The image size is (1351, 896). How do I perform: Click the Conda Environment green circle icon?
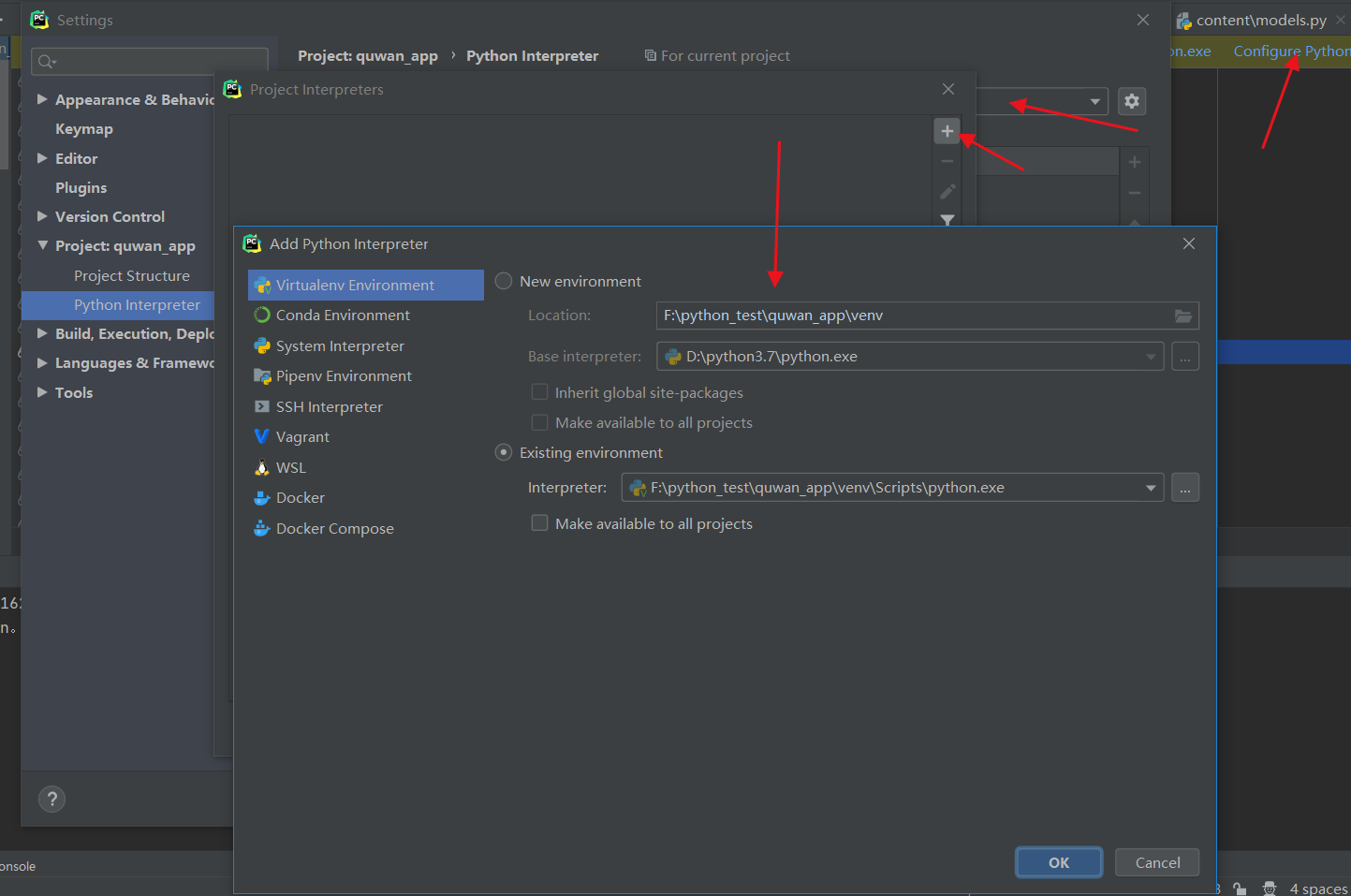point(262,316)
